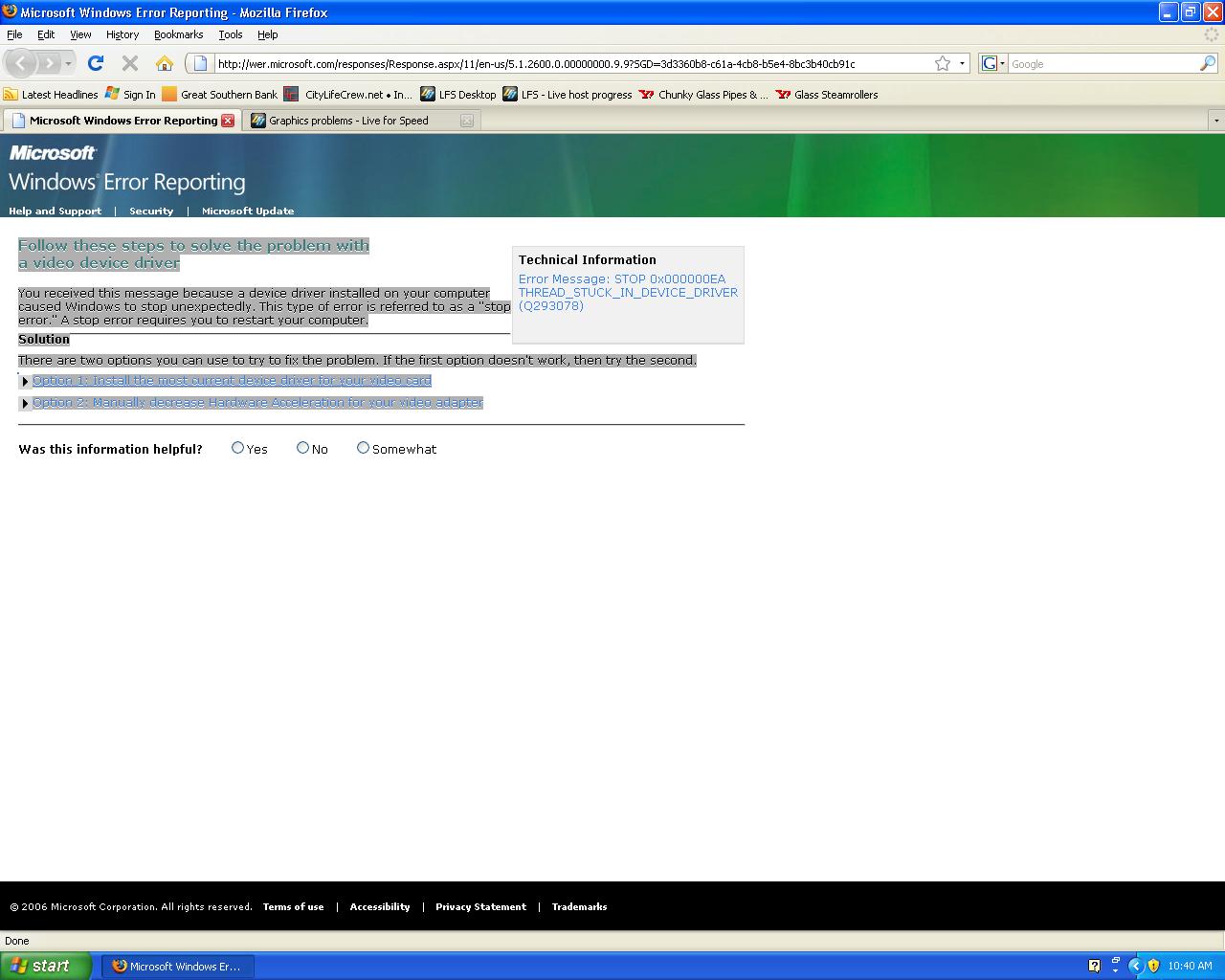Click the page identity icon in address bar

[200, 64]
